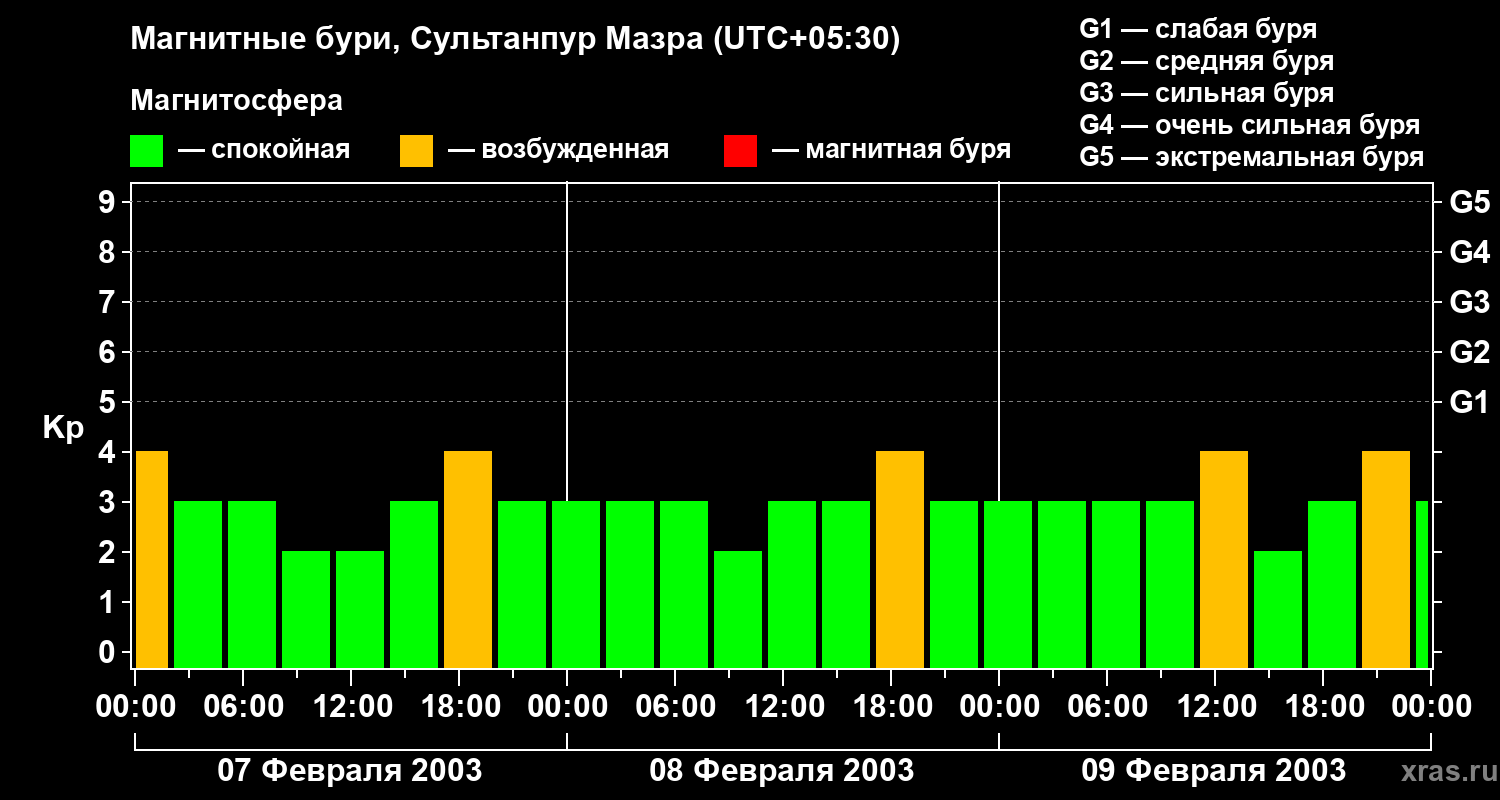Click the "— магнитная буря" legend label
Viewport: 1500px width, 800px height.
[891, 150]
